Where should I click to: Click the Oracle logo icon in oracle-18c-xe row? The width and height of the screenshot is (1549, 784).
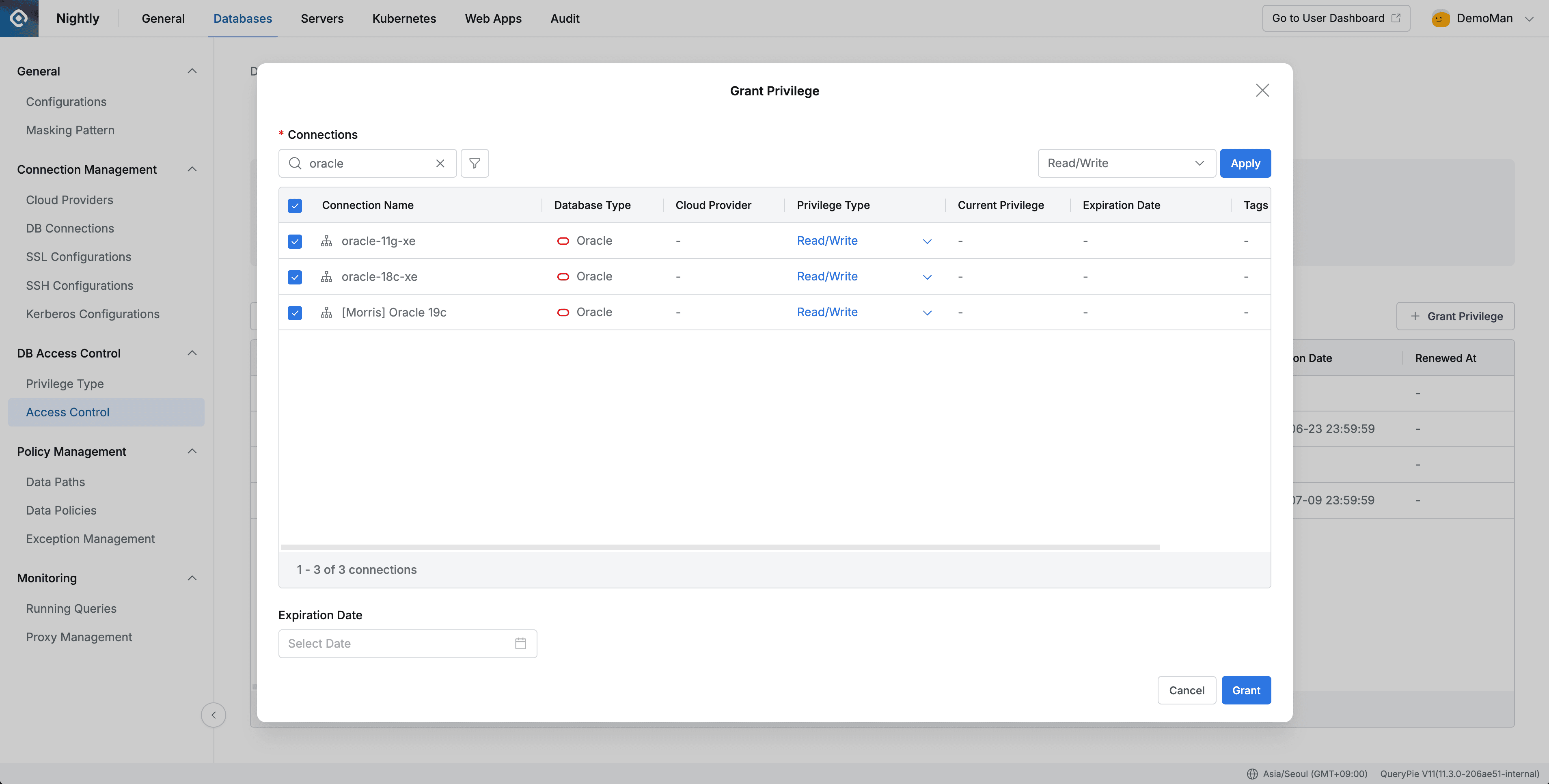click(563, 277)
